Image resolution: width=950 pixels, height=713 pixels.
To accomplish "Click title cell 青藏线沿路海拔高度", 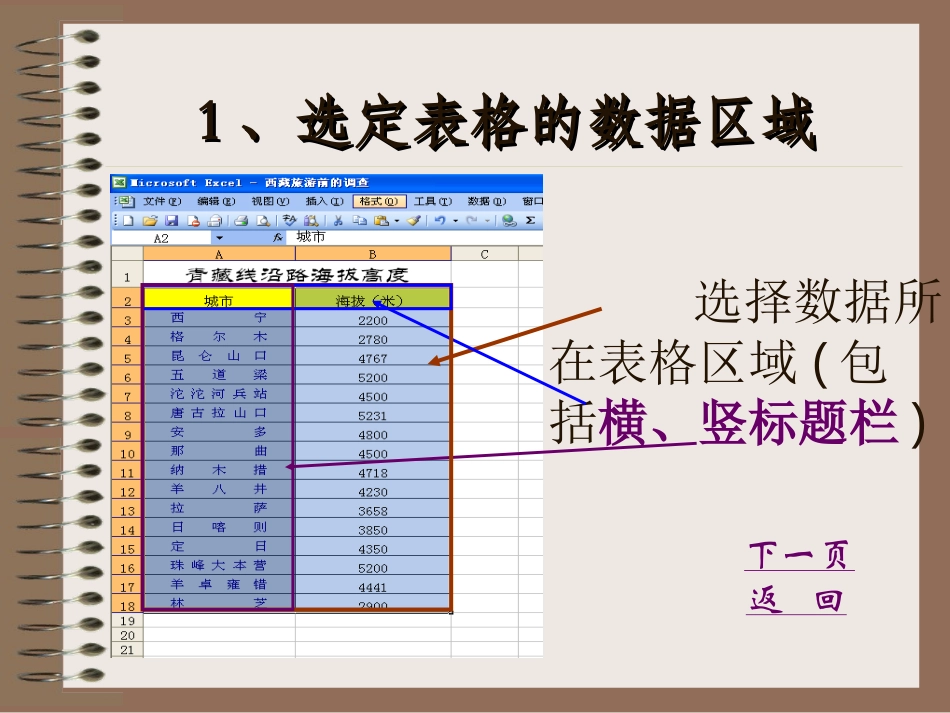I will tap(297, 275).
